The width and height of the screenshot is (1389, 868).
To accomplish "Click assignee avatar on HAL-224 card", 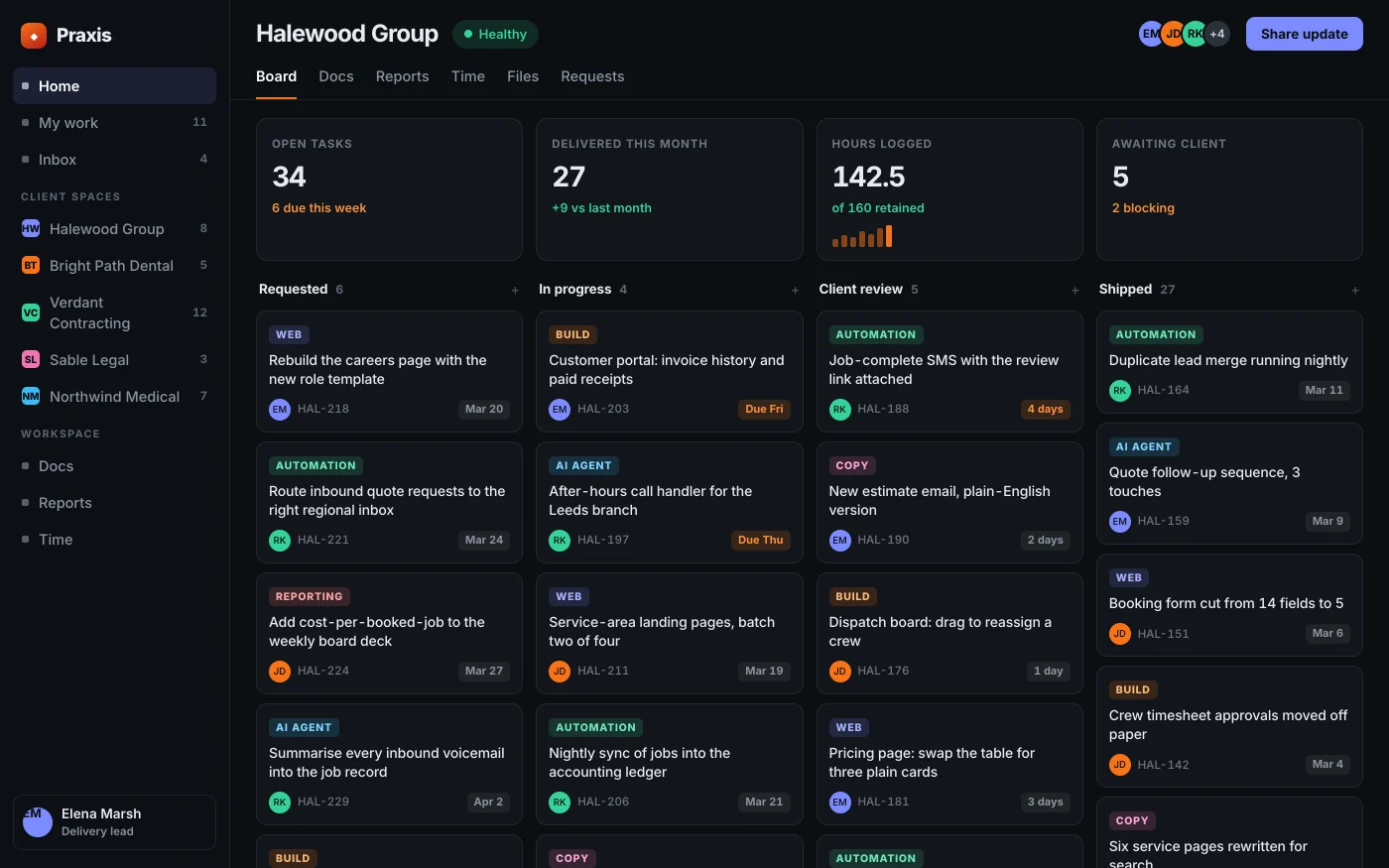I will pyautogui.click(x=280, y=671).
